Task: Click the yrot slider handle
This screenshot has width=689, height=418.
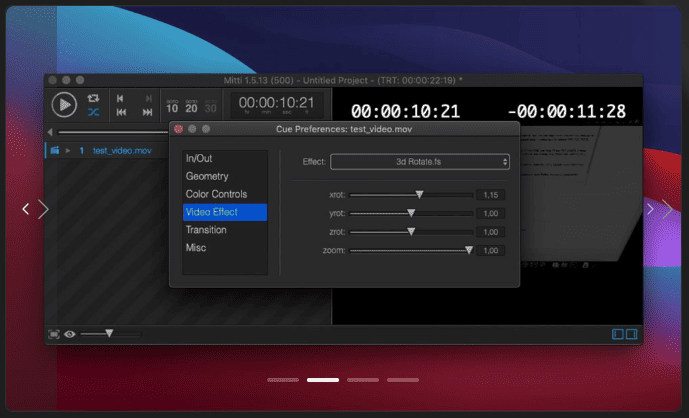Action: click(411, 213)
